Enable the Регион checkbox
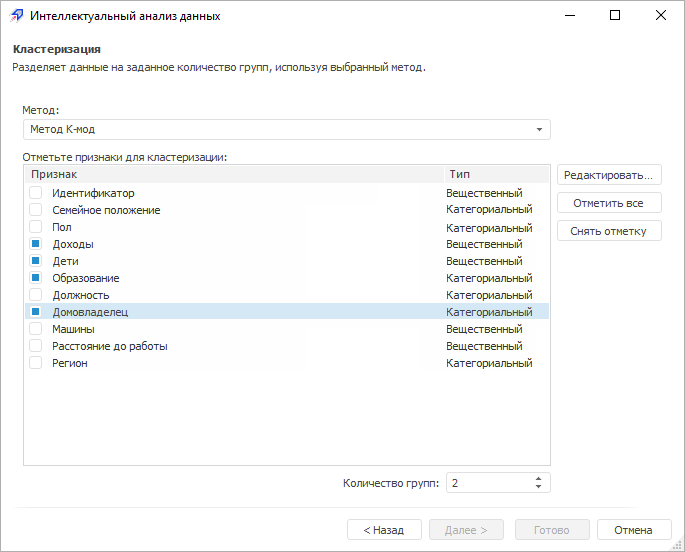The image size is (685, 552). point(35,363)
